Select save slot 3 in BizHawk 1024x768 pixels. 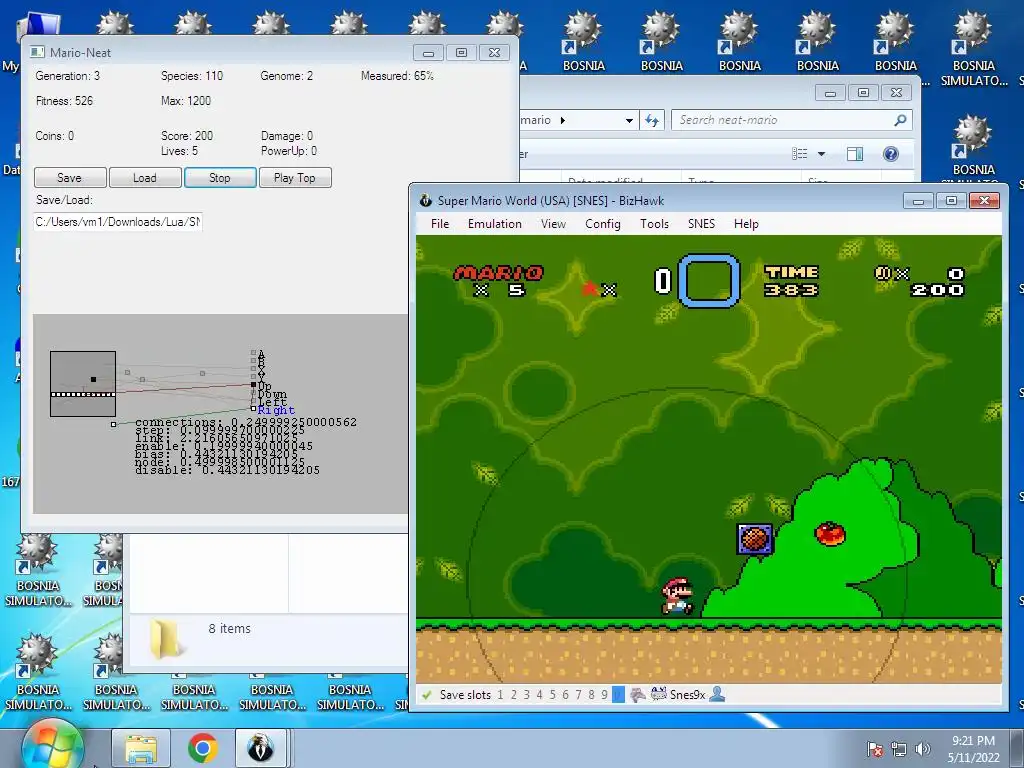pyautogui.click(x=526, y=695)
